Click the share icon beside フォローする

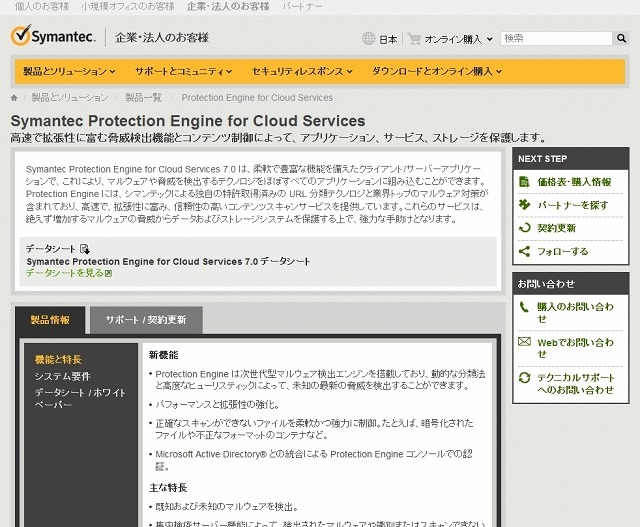pos(524,251)
